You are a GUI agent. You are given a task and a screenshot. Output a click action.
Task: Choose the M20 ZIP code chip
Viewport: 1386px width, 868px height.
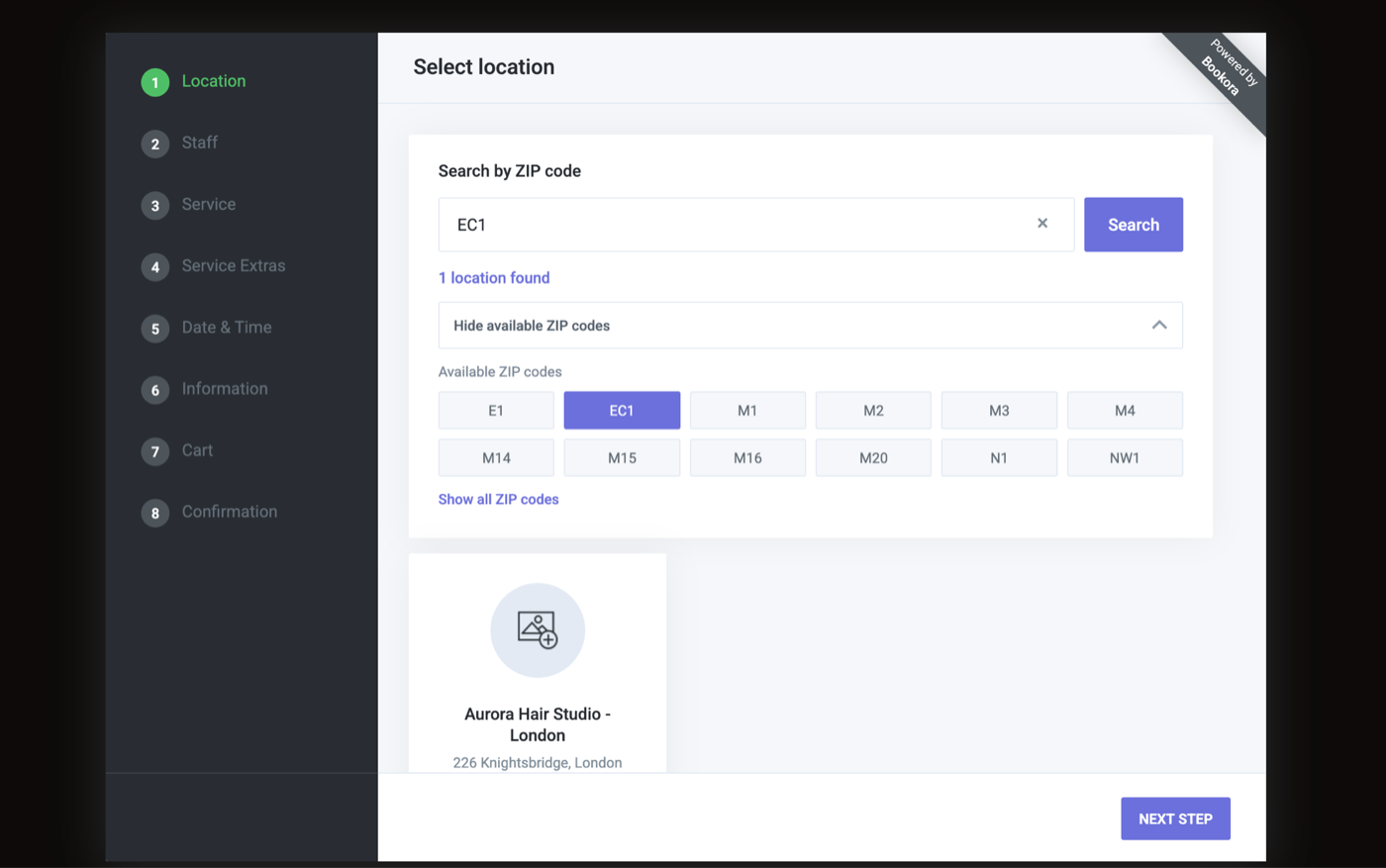(x=873, y=458)
